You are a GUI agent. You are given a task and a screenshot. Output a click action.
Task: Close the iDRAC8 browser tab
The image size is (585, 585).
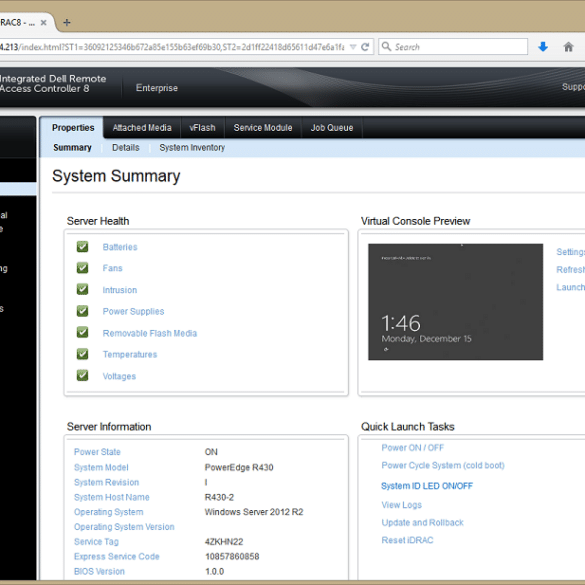[44, 23]
